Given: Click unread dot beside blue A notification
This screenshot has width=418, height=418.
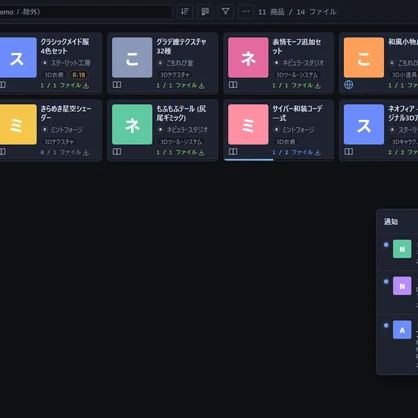Looking at the screenshot, I should click(386, 325).
